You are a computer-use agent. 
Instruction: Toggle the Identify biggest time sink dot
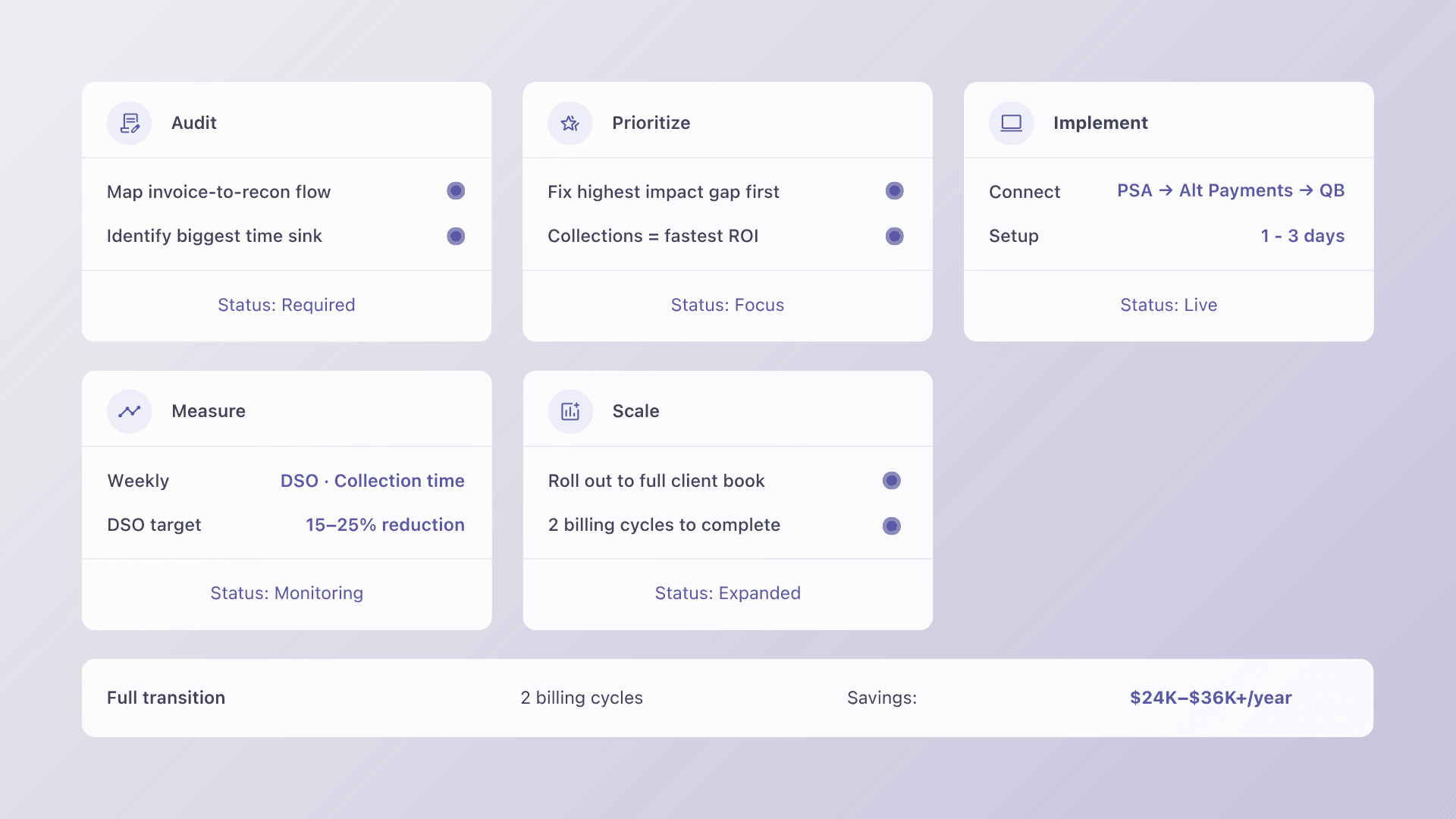[456, 236]
